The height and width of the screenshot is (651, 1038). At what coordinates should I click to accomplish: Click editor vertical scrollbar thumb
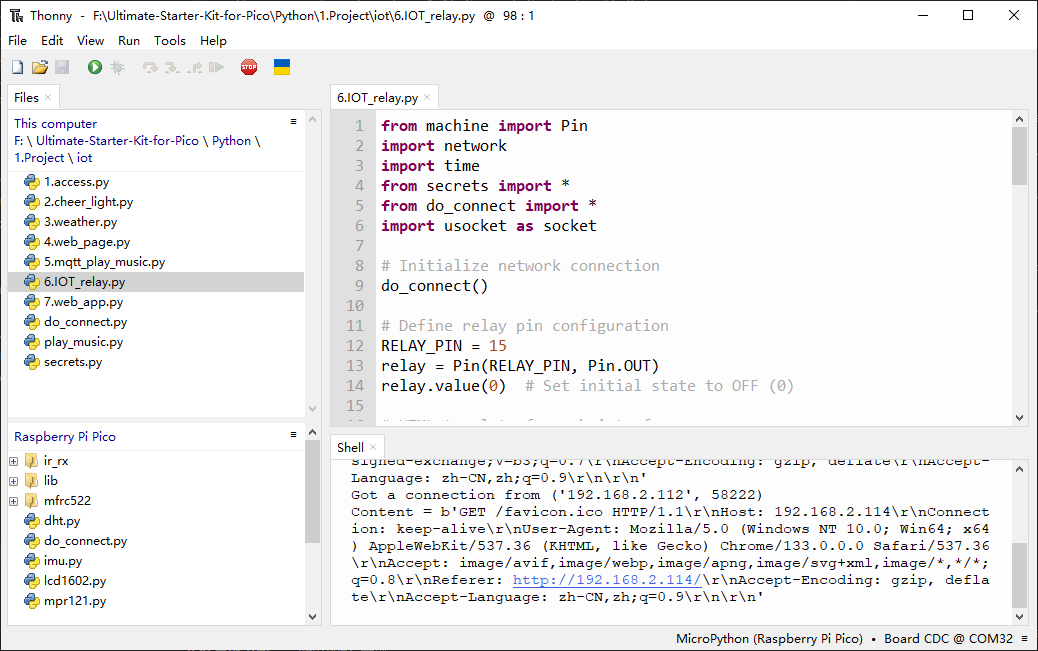point(1019,156)
